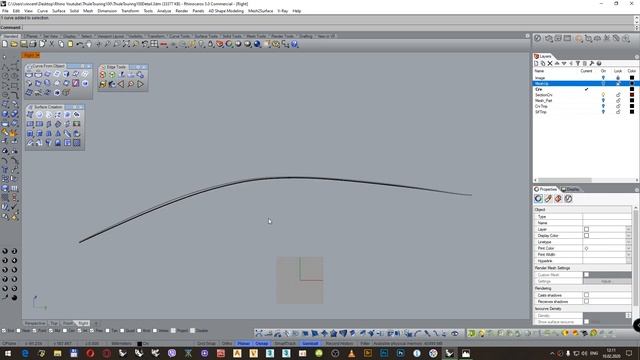Image resolution: width=640 pixels, height=360 pixels.
Task: Click the Object properties icon in Properties panel
Action: click(x=538, y=198)
